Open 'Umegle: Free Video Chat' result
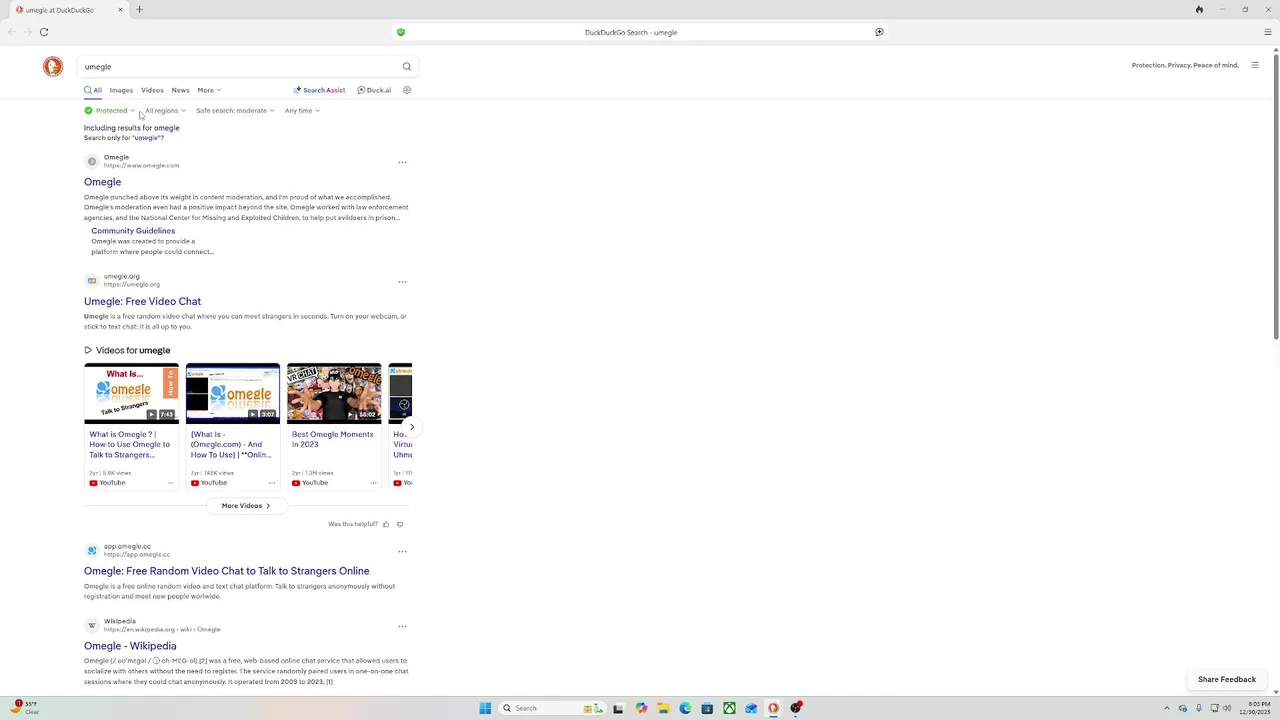 [x=142, y=301]
